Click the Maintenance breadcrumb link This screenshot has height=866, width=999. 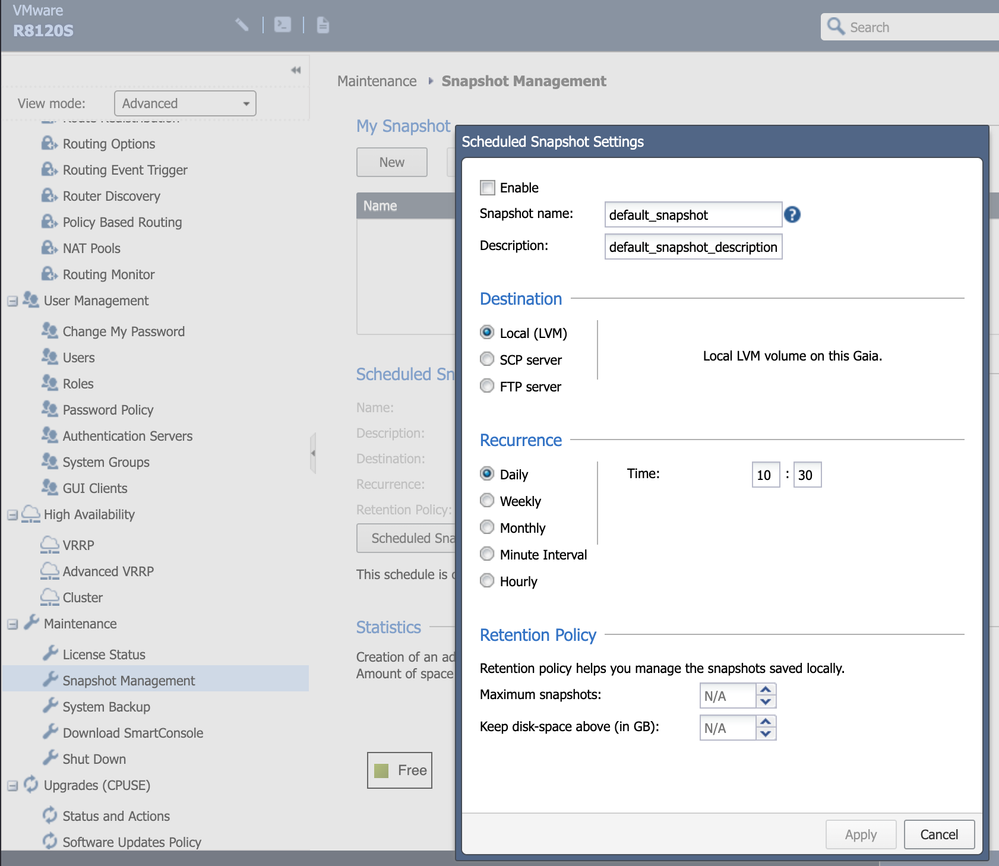(377, 81)
